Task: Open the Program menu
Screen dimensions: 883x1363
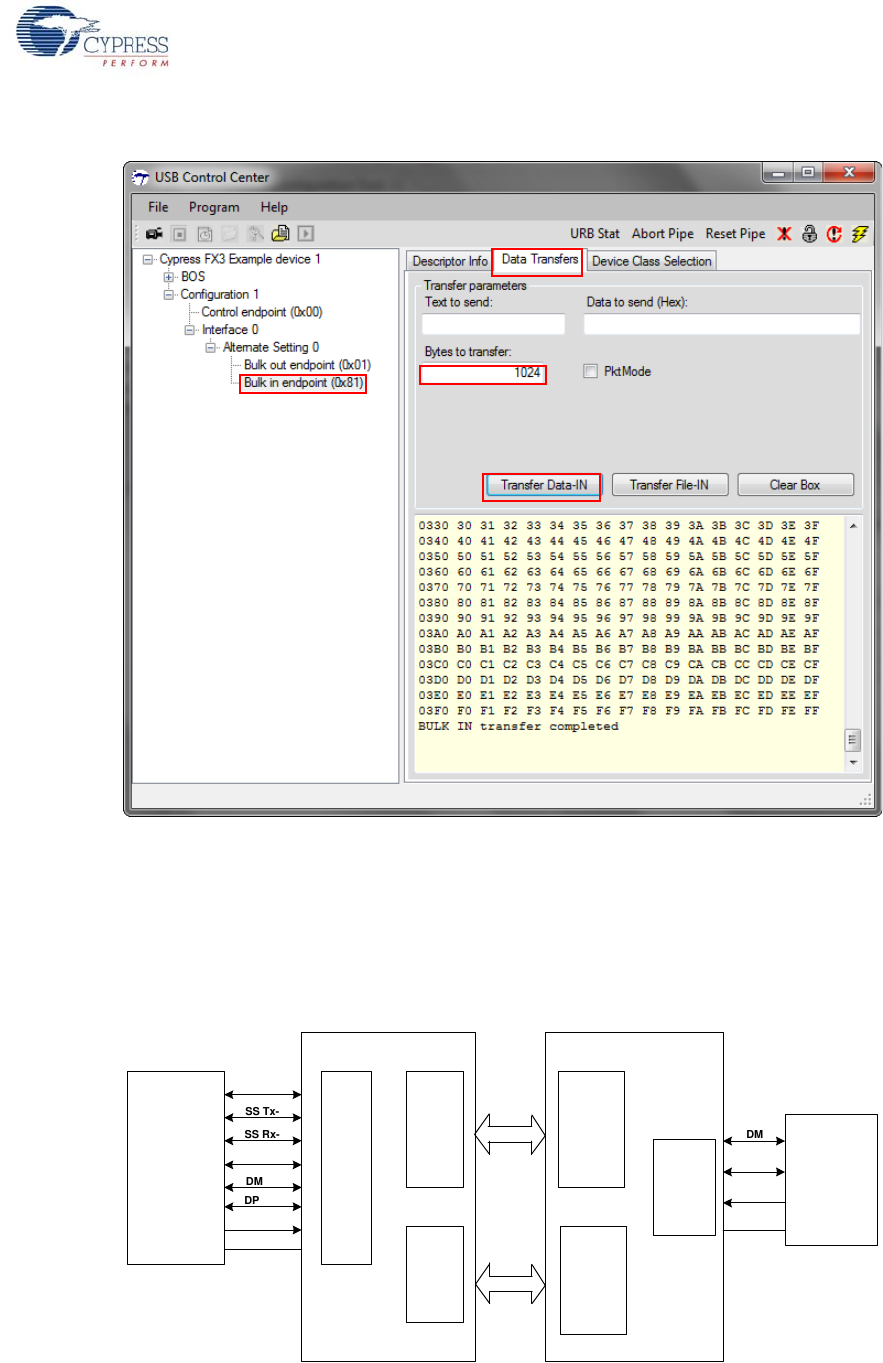Action: coord(214,207)
